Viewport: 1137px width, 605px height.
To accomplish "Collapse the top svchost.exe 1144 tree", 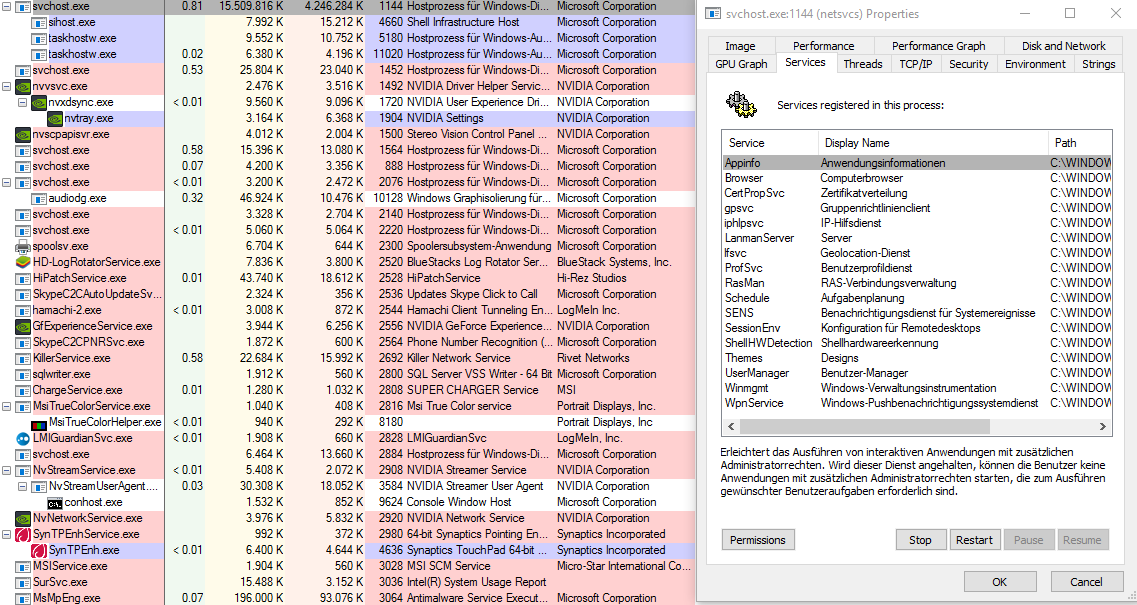I will pos(7,7).
